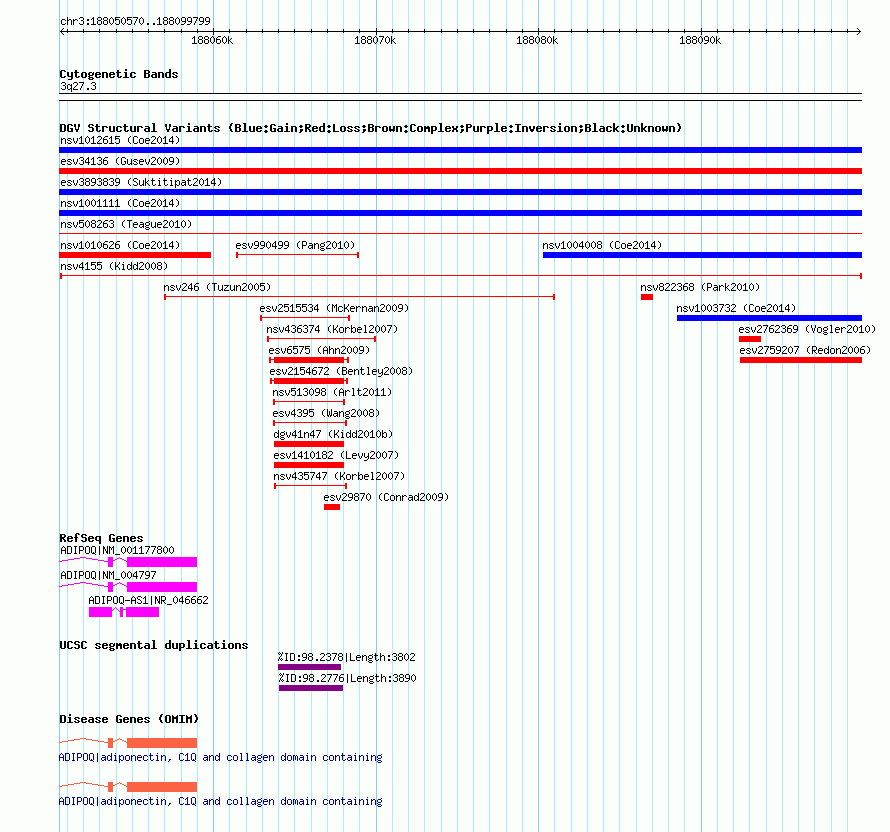
Task: Open the esv990499 (Pang2010) variant
Action: pyautogui.click(x=297, y=255)
